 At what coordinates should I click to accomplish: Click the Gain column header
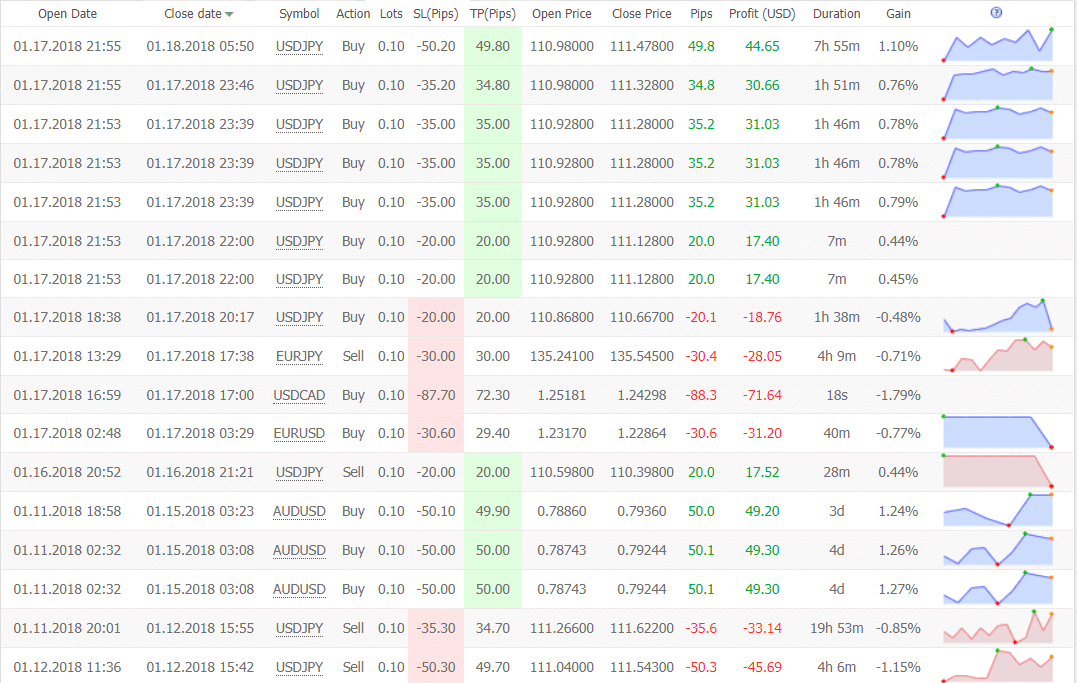pos(898,14)
